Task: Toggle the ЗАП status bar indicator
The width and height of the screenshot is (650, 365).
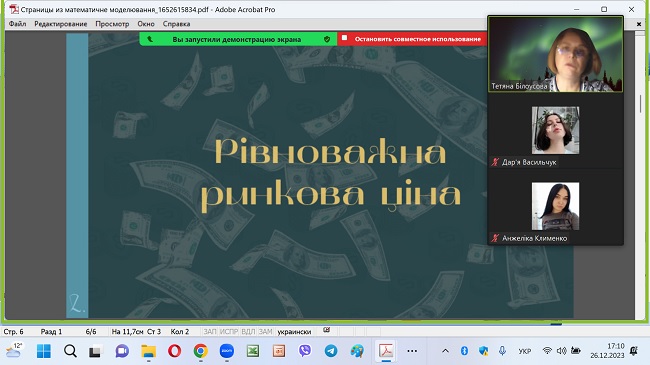Action: (x=210, y=331)
